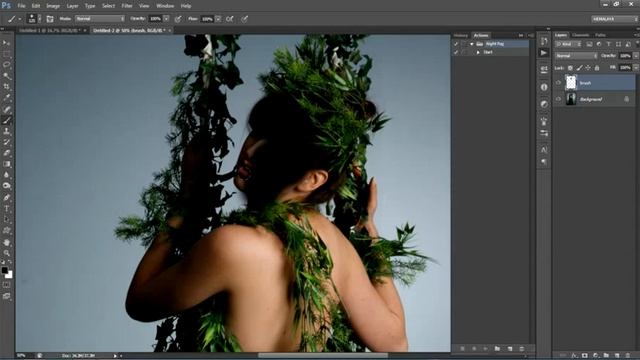Toggle checkmark for Night Fog action set
Image resolution: width=640 pixels, height=360 pixels.
point(456,44)
